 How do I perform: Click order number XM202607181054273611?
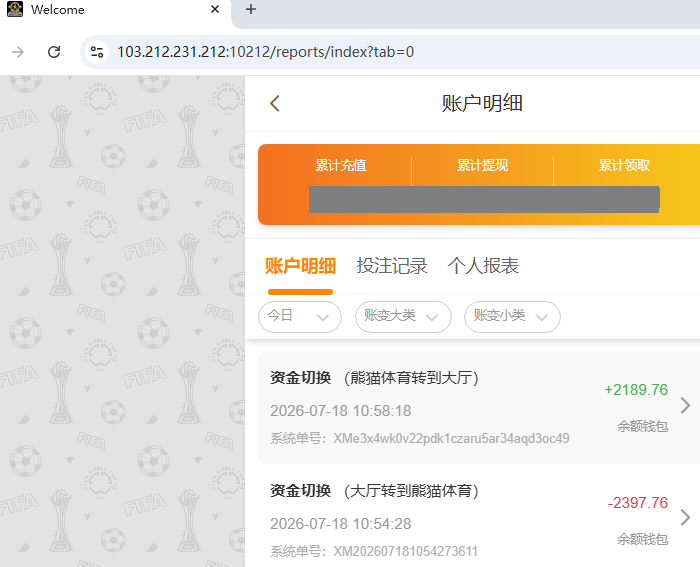coord(405,551)
